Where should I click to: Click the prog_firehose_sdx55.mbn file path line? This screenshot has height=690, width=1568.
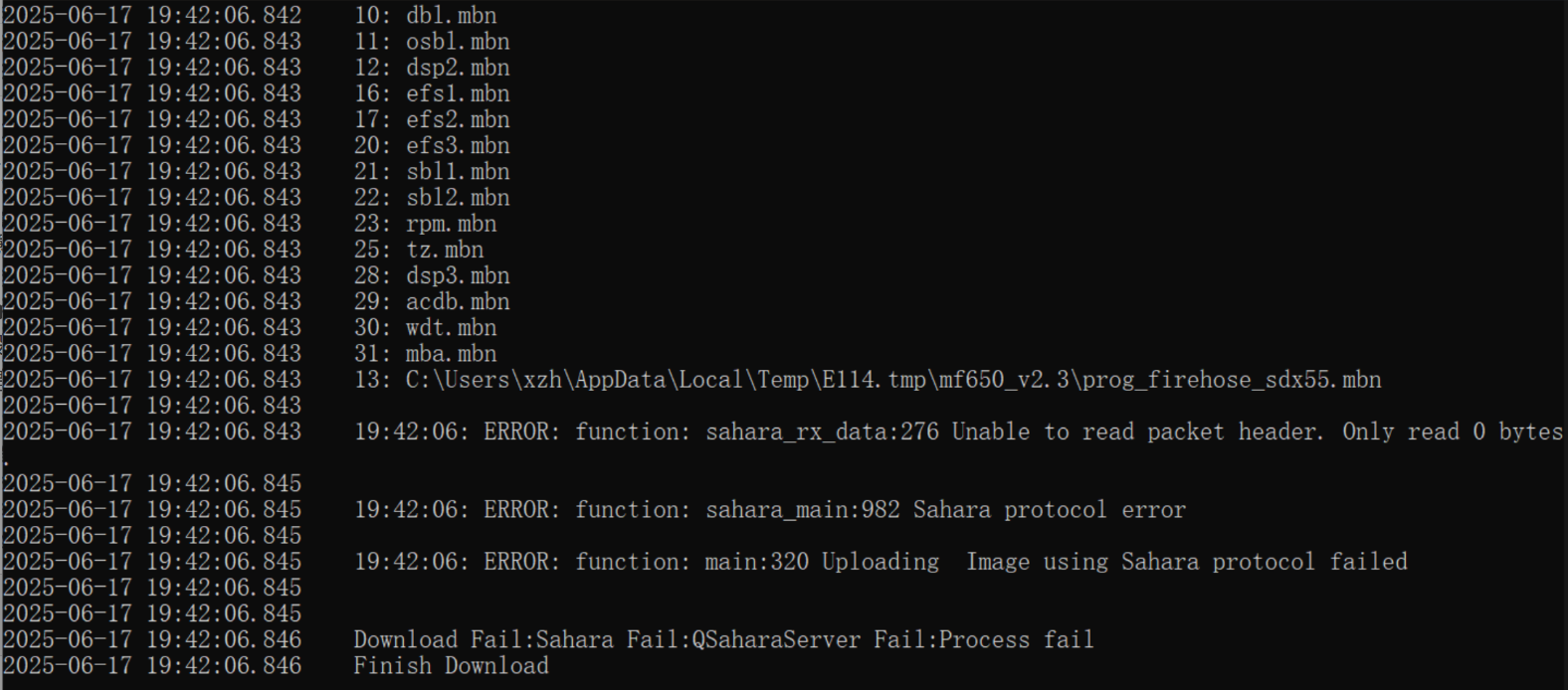pos(868,380)
